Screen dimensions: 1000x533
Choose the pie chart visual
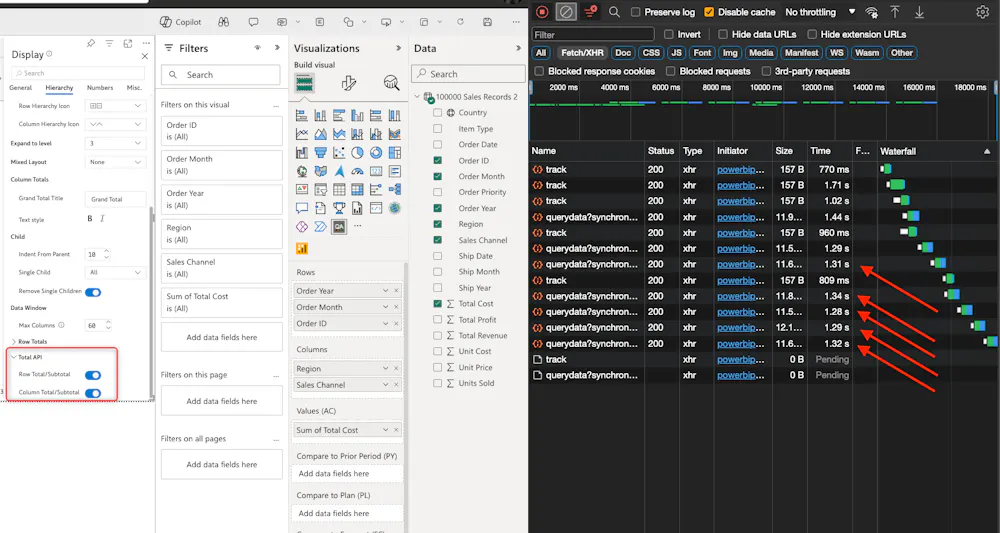coord(357,152)
